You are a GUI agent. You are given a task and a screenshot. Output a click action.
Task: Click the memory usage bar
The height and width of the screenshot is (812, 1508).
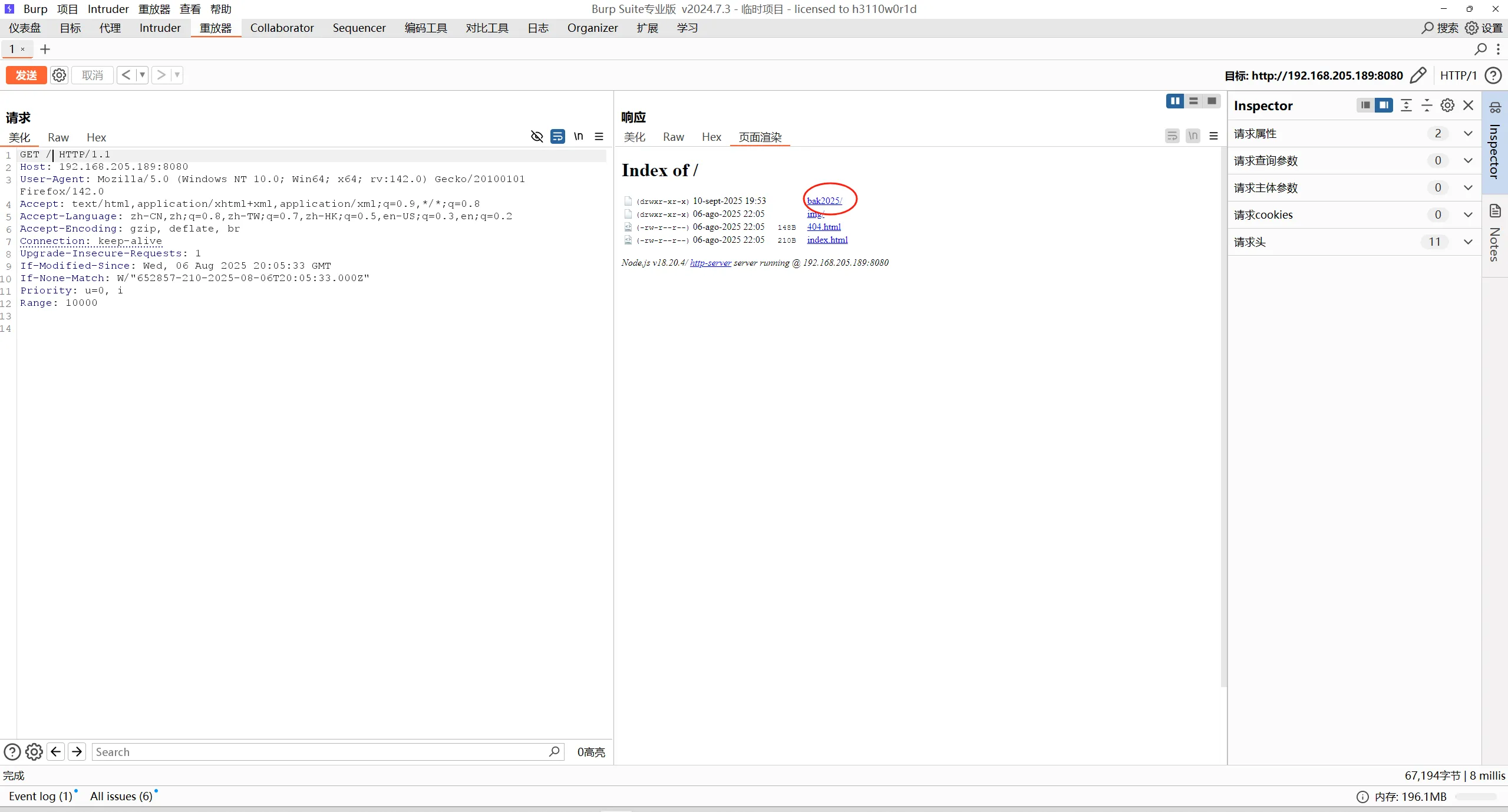tap(1476, 797)
